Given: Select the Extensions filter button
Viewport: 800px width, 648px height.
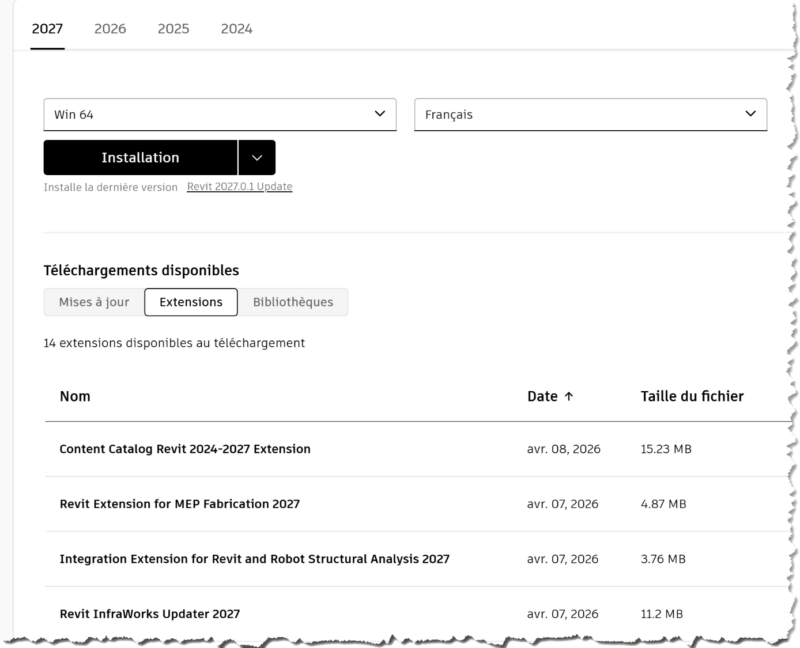Looking at the screenshot, I should [191, 302].
